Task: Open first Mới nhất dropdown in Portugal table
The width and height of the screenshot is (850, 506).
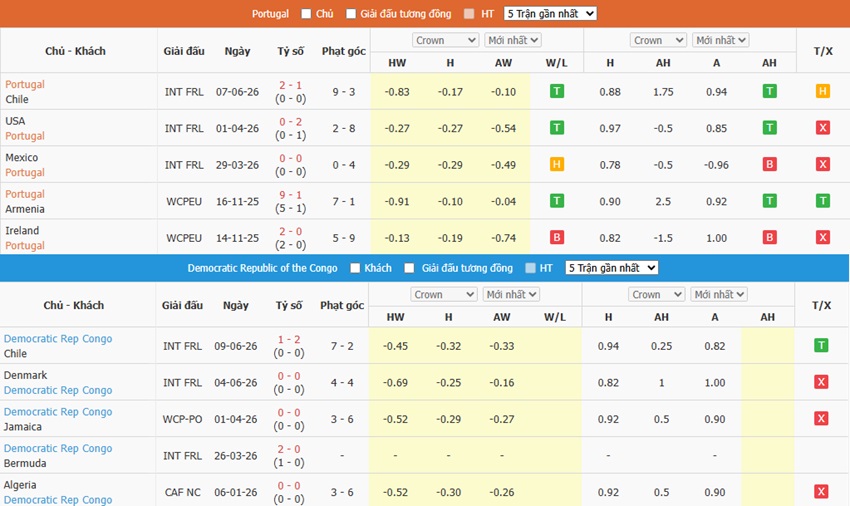Action: coord(512,40)
